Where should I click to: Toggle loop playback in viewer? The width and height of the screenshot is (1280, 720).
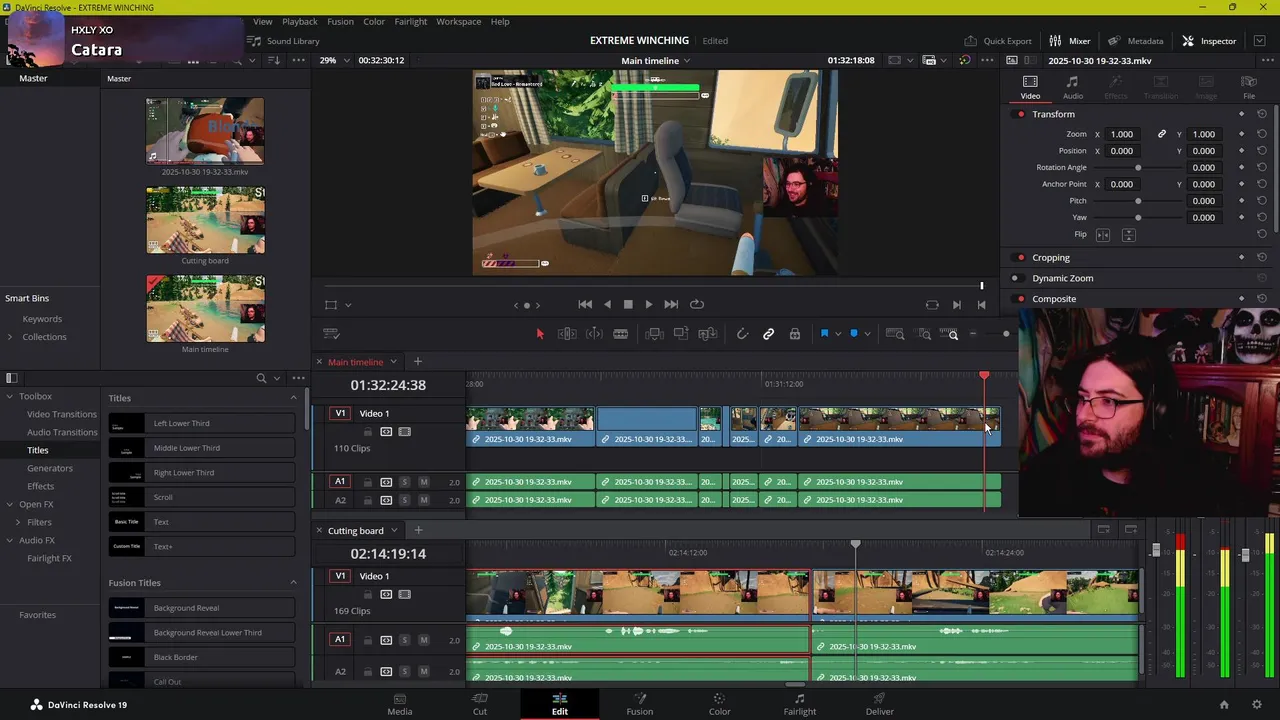tap(697, 304)
